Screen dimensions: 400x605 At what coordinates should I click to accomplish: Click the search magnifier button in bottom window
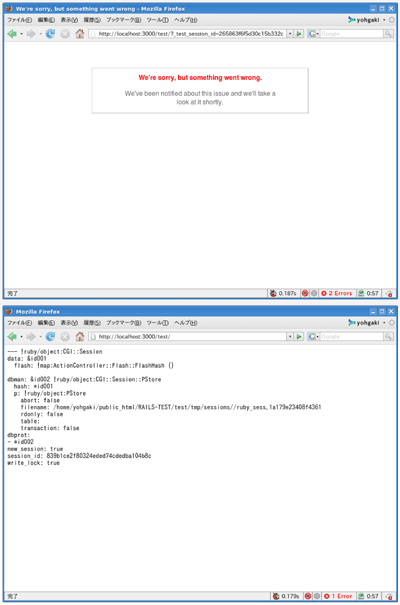click(388, 337)
